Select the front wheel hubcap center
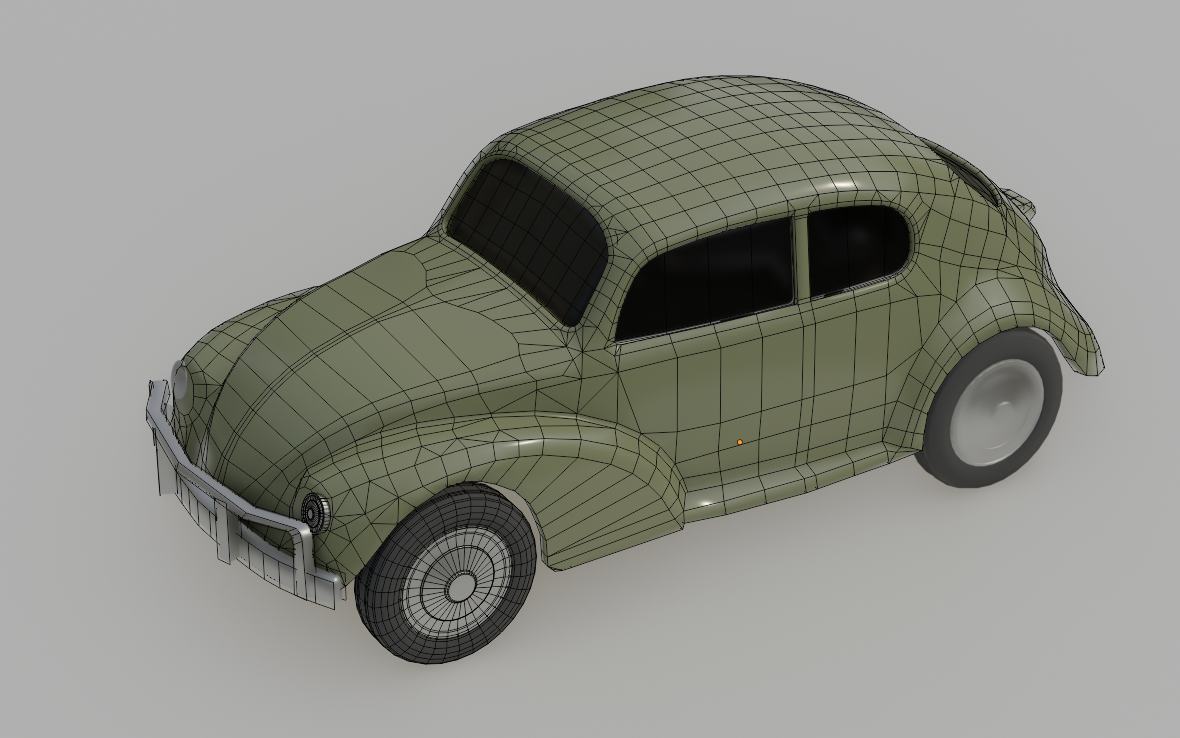Image resolution: width=1180 pixels, height=738 pixels. 460,587
